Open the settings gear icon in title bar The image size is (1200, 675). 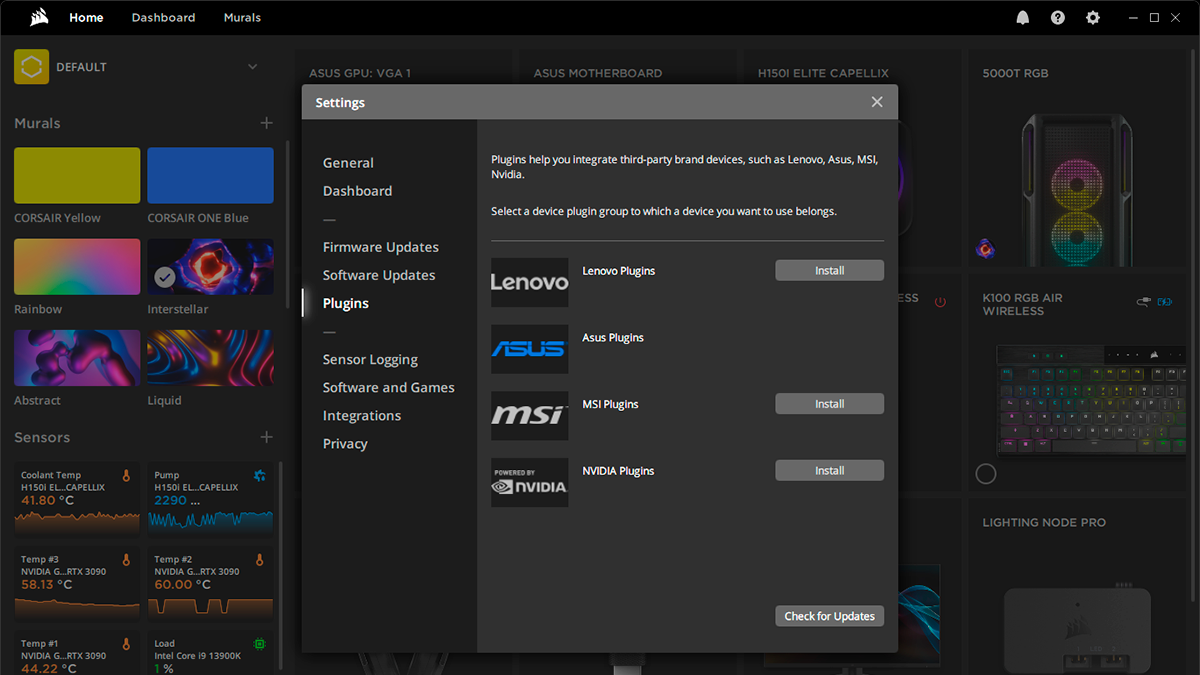point(1093,18)
